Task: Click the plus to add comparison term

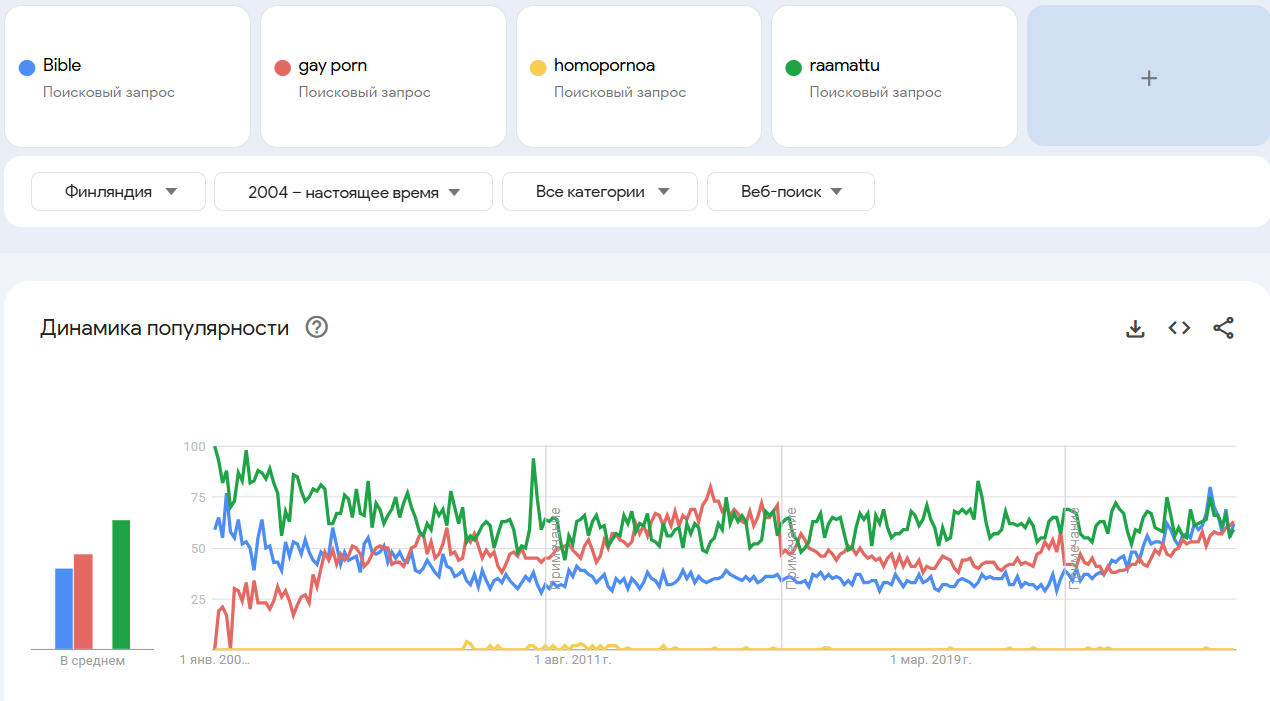Action: point(1149,77)
